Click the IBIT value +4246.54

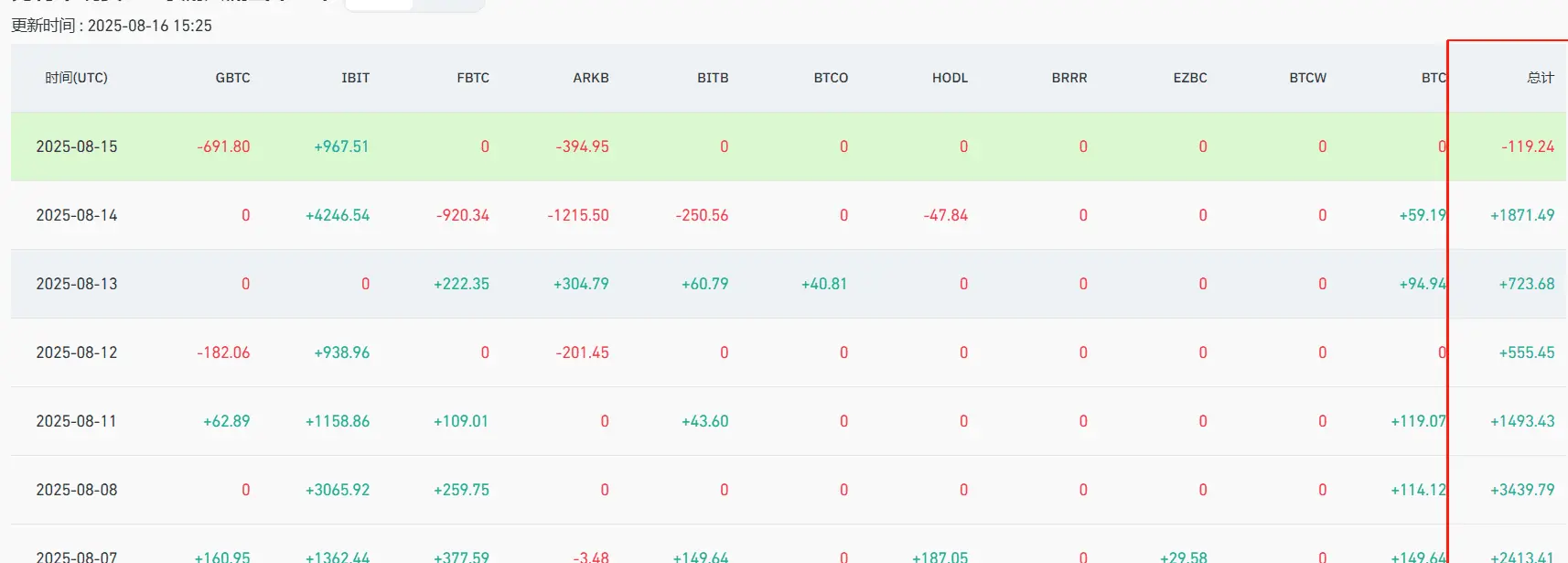338,215
